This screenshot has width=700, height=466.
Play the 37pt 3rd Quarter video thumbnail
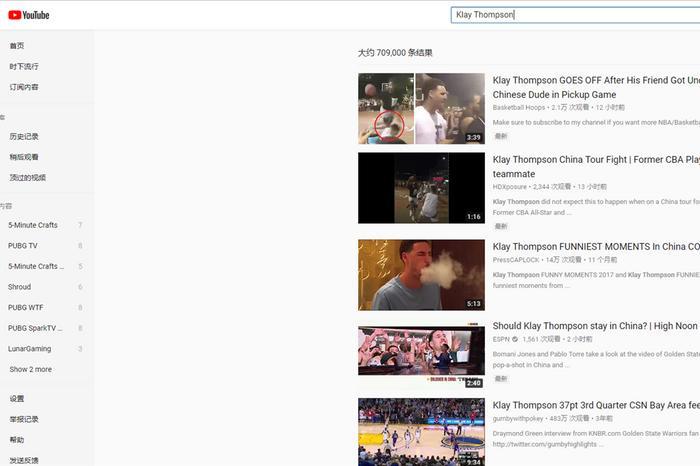[421, 432]
